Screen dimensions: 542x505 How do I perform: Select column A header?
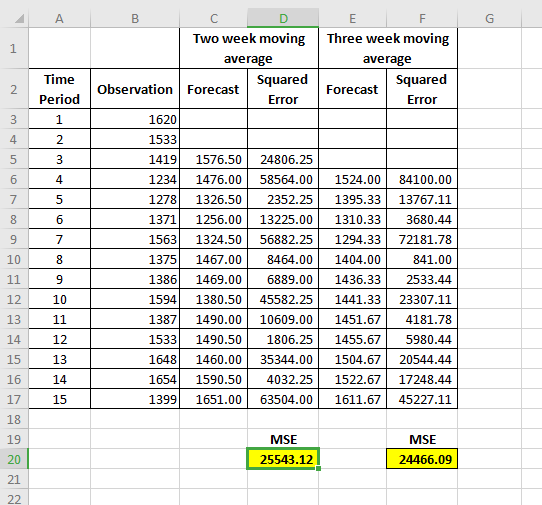[x=59, y=18]
